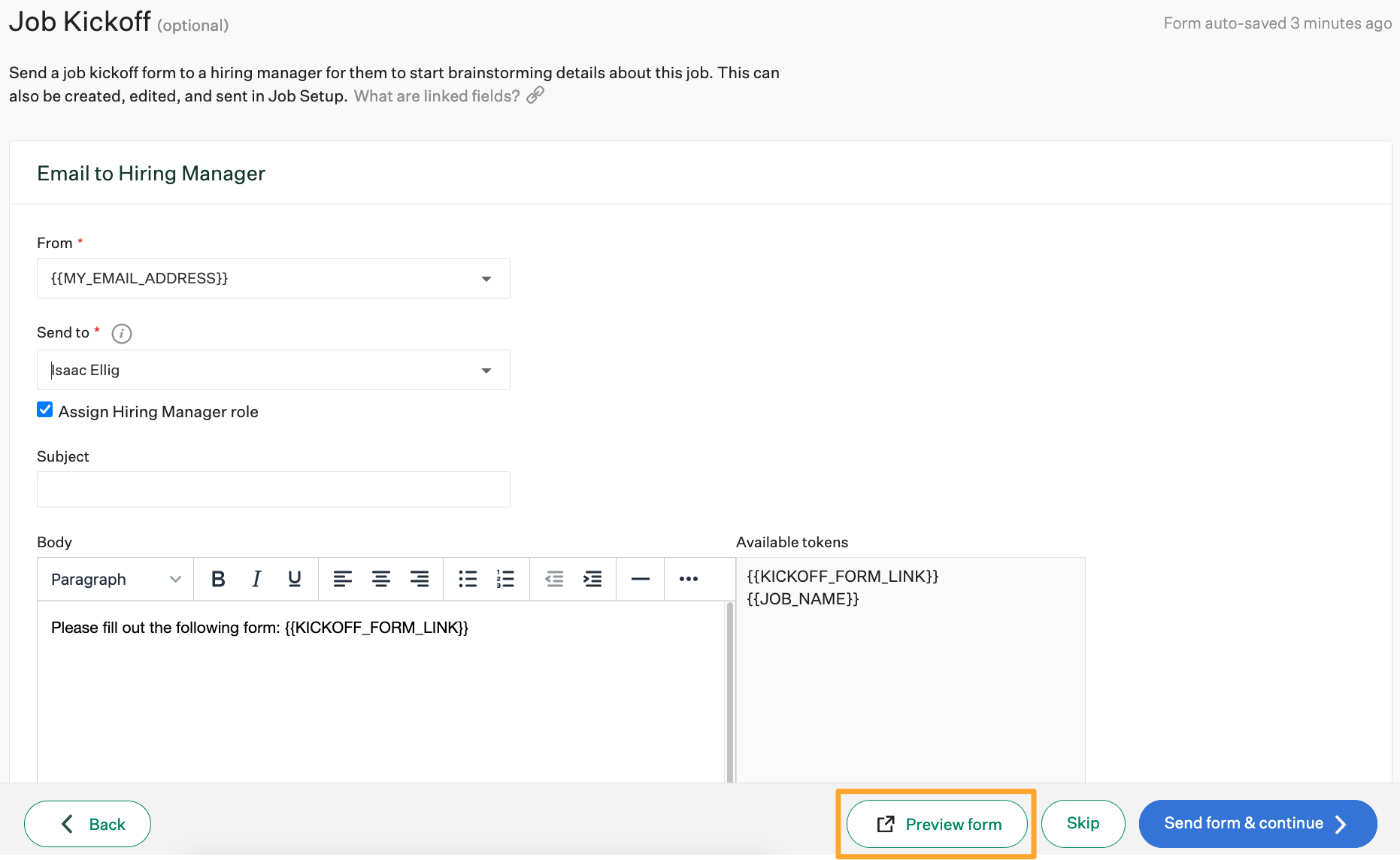The width and height of the screenshot is (1400, 860).
Task: Center align the body text
Action: tap(381, 579)
